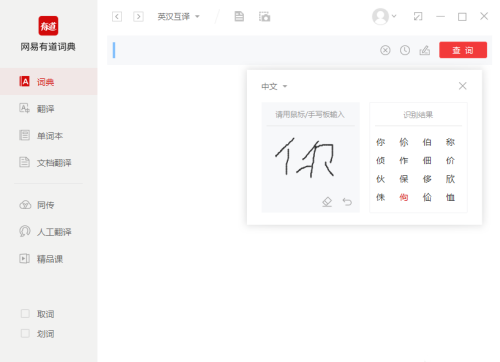Click the user avatar icon
500x362 pixels.
click(x=380, y=16)
